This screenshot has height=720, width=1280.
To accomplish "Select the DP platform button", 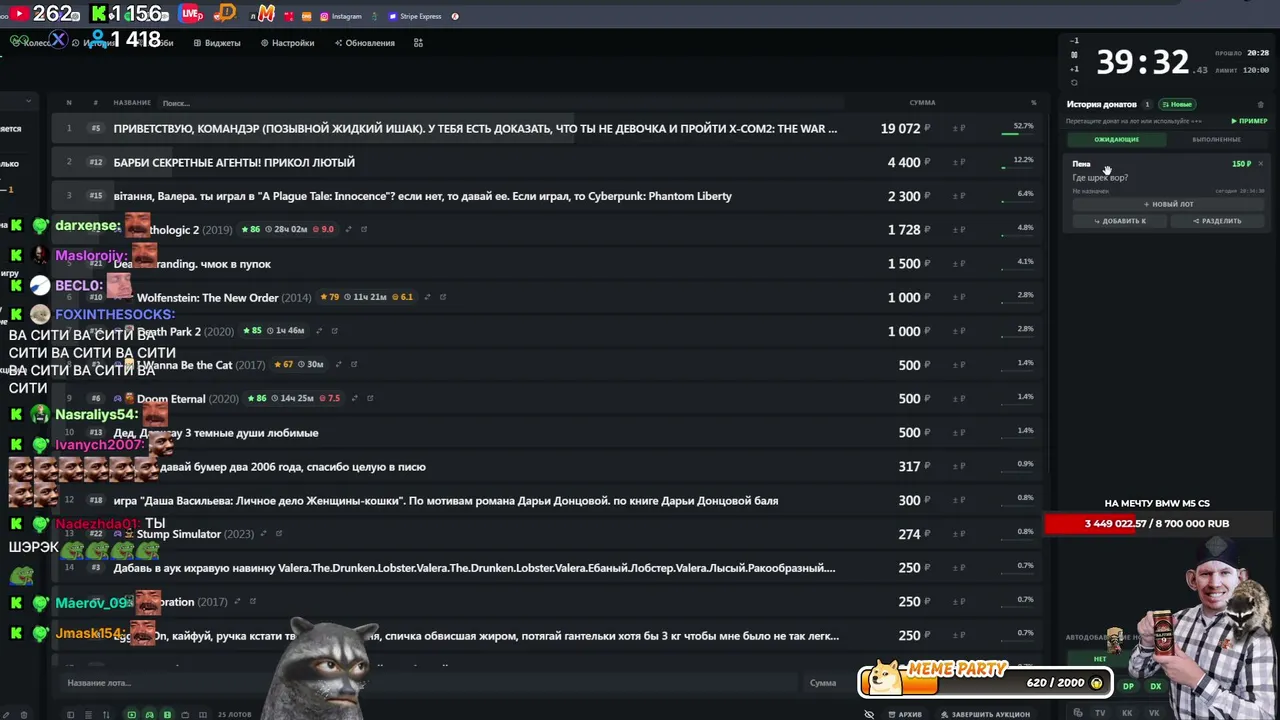I will [x=1128, y=686].
